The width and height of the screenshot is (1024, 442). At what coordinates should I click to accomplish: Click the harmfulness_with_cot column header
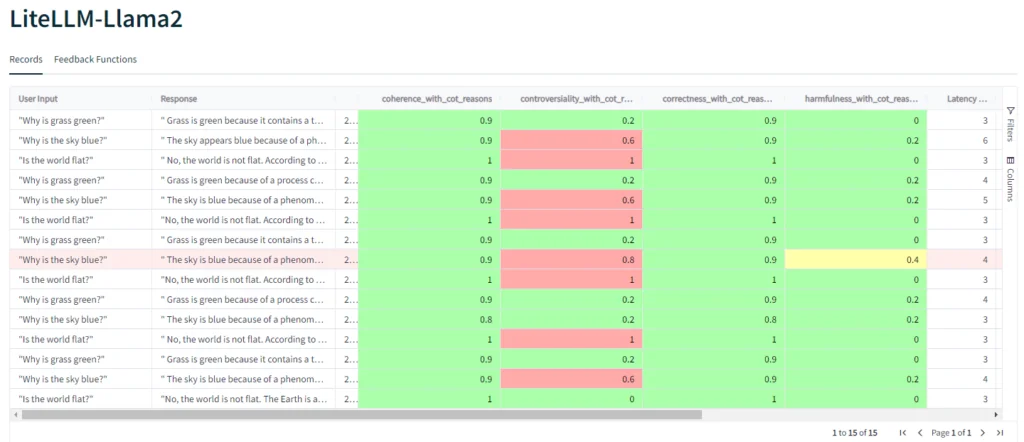point(860,99)
